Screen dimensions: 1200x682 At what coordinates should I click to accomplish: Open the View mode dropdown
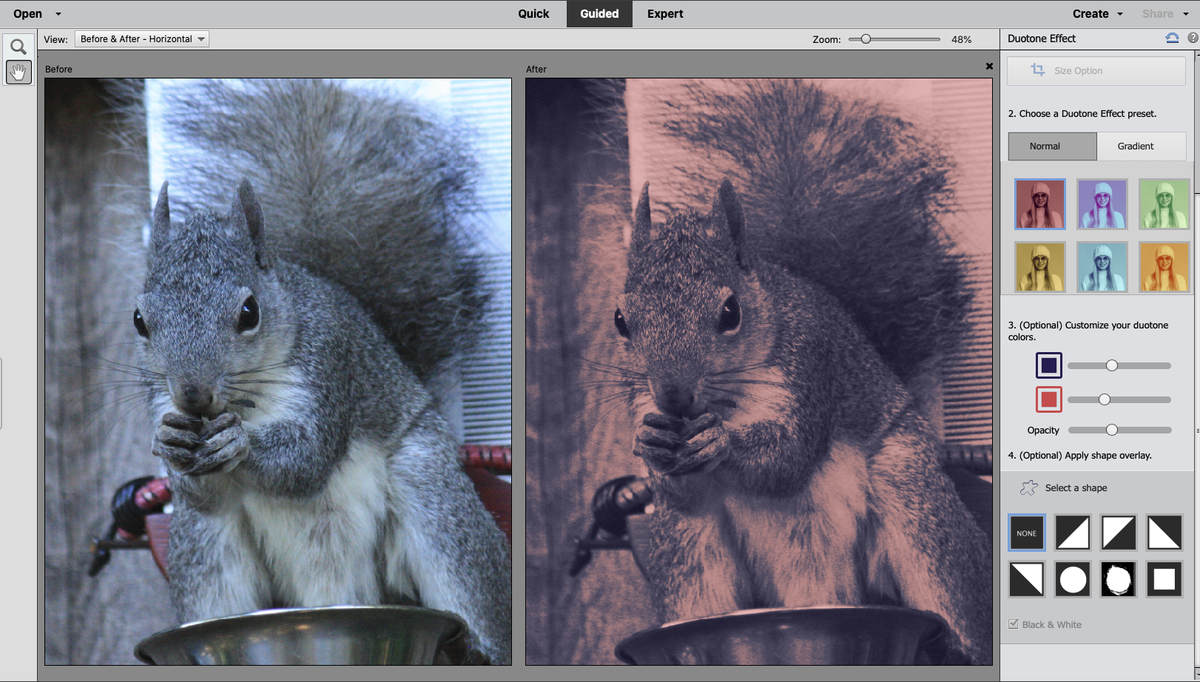141,39
